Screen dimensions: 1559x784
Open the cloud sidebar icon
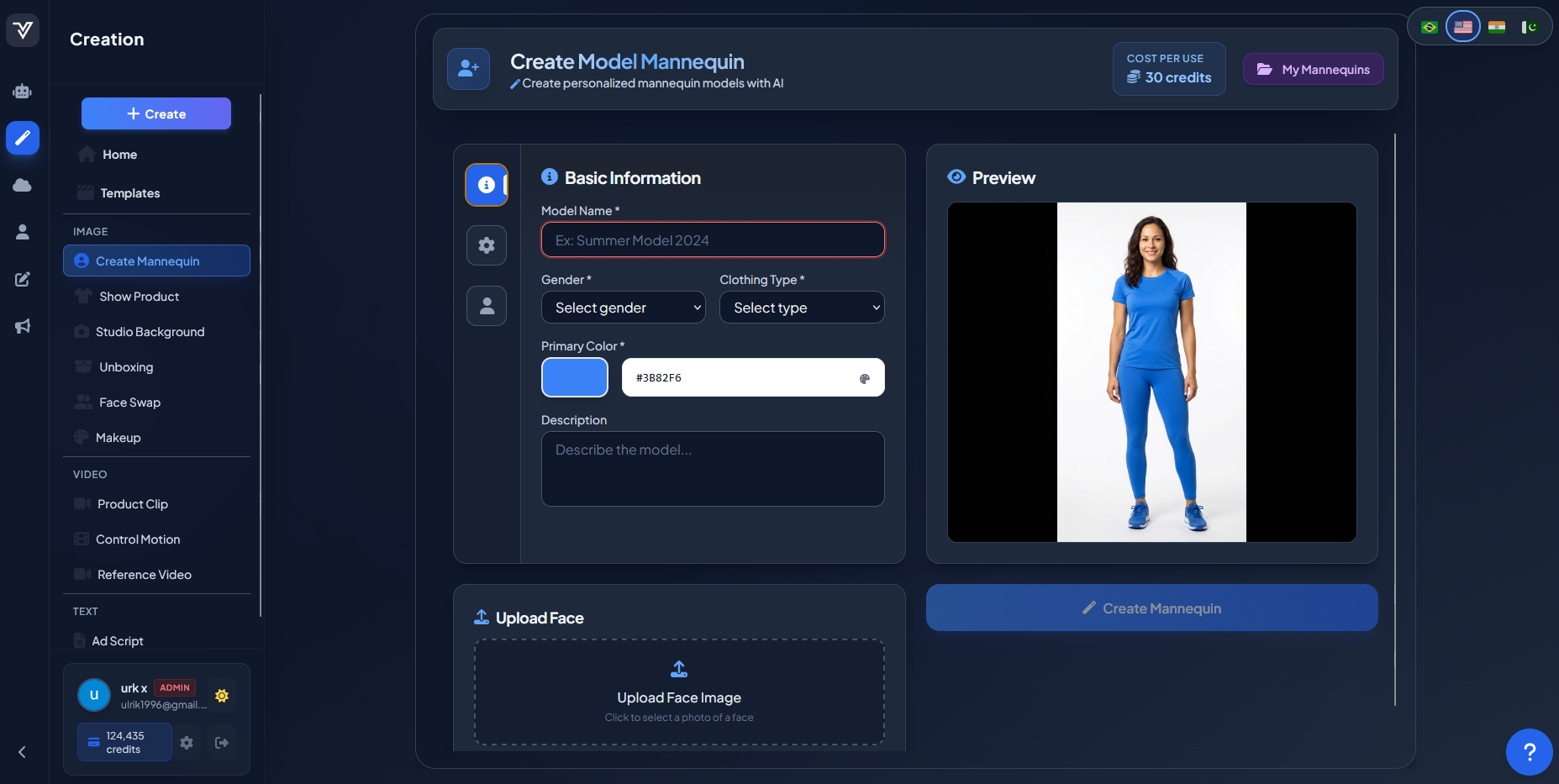23,185
